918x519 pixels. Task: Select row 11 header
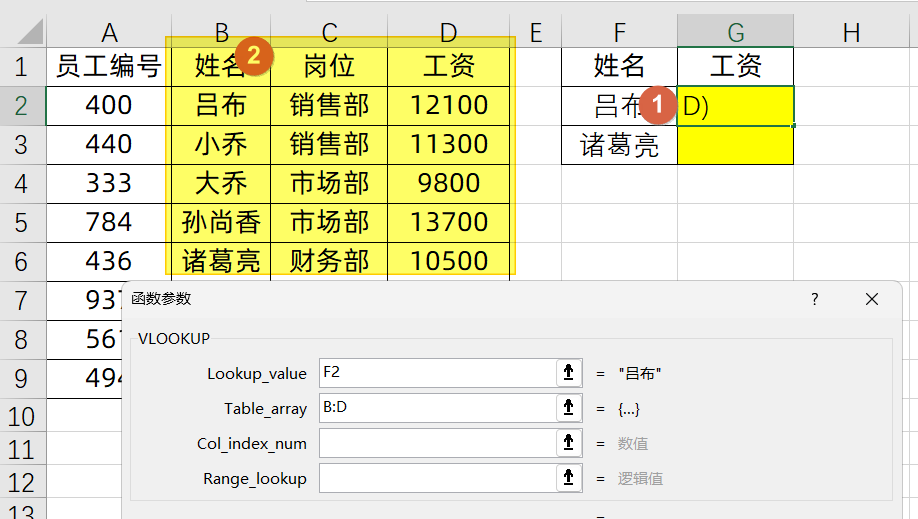click(22, 449)
